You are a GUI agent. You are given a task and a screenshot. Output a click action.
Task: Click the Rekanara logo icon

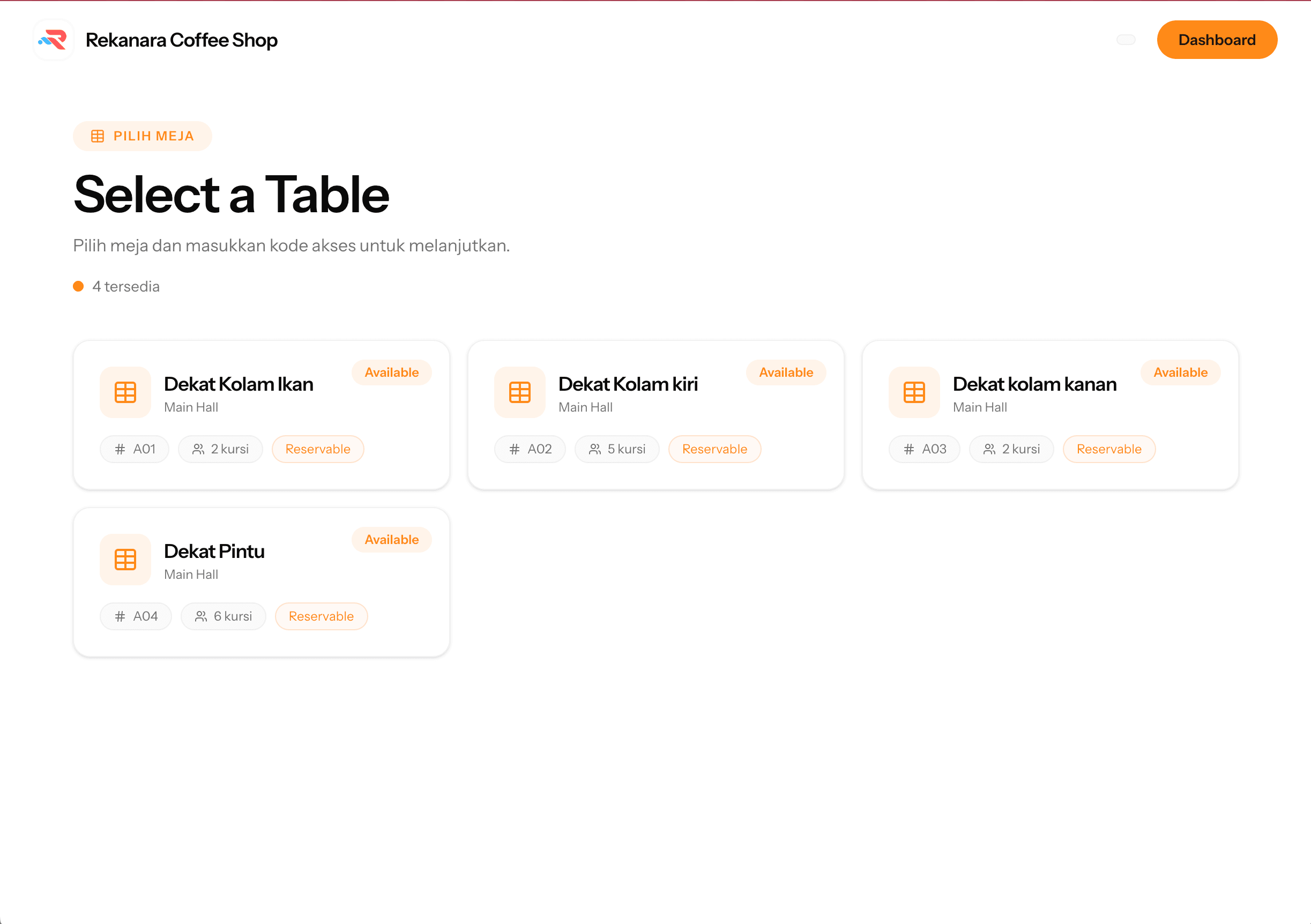coord(53,40)
